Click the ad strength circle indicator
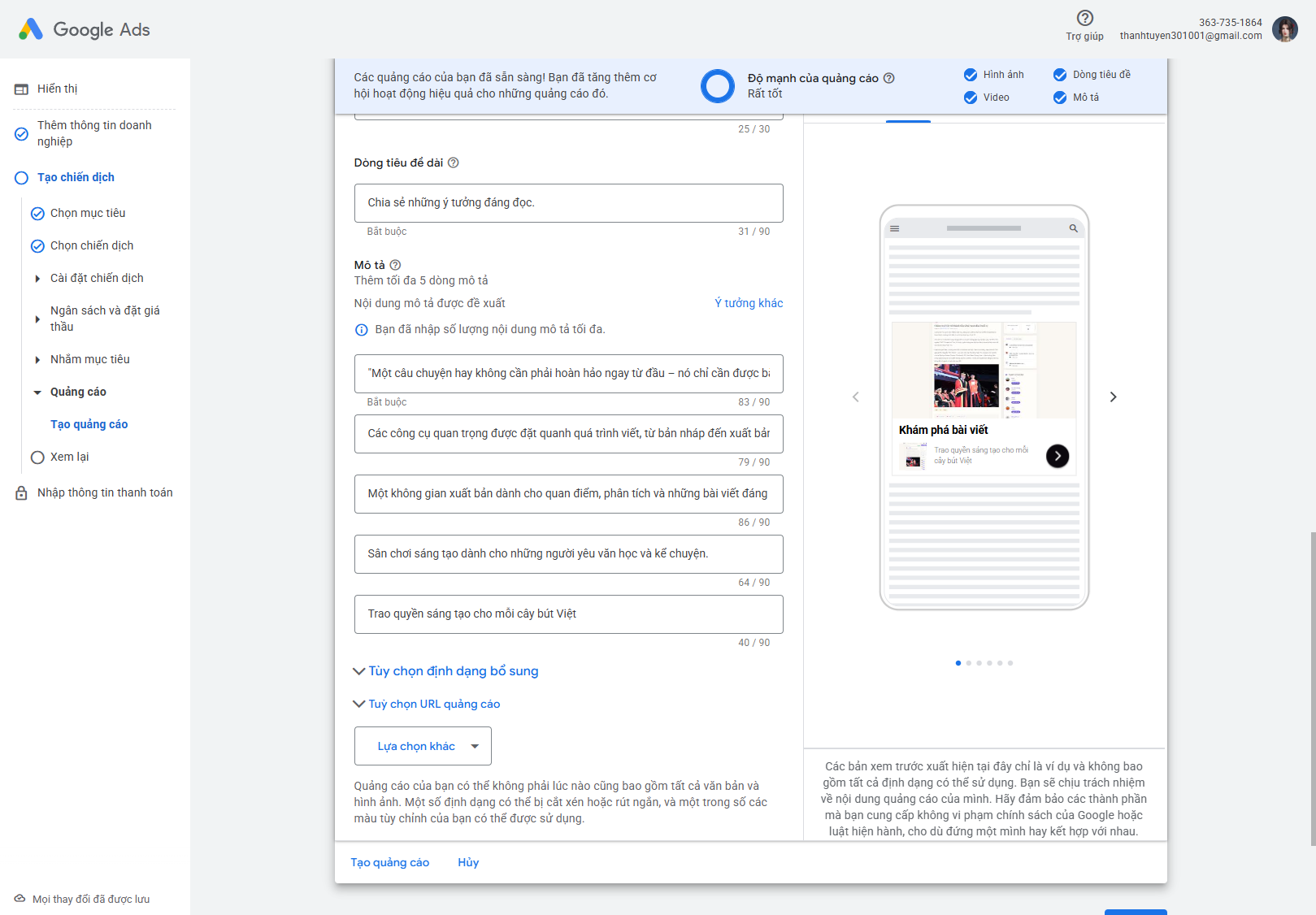 (718, 85)
